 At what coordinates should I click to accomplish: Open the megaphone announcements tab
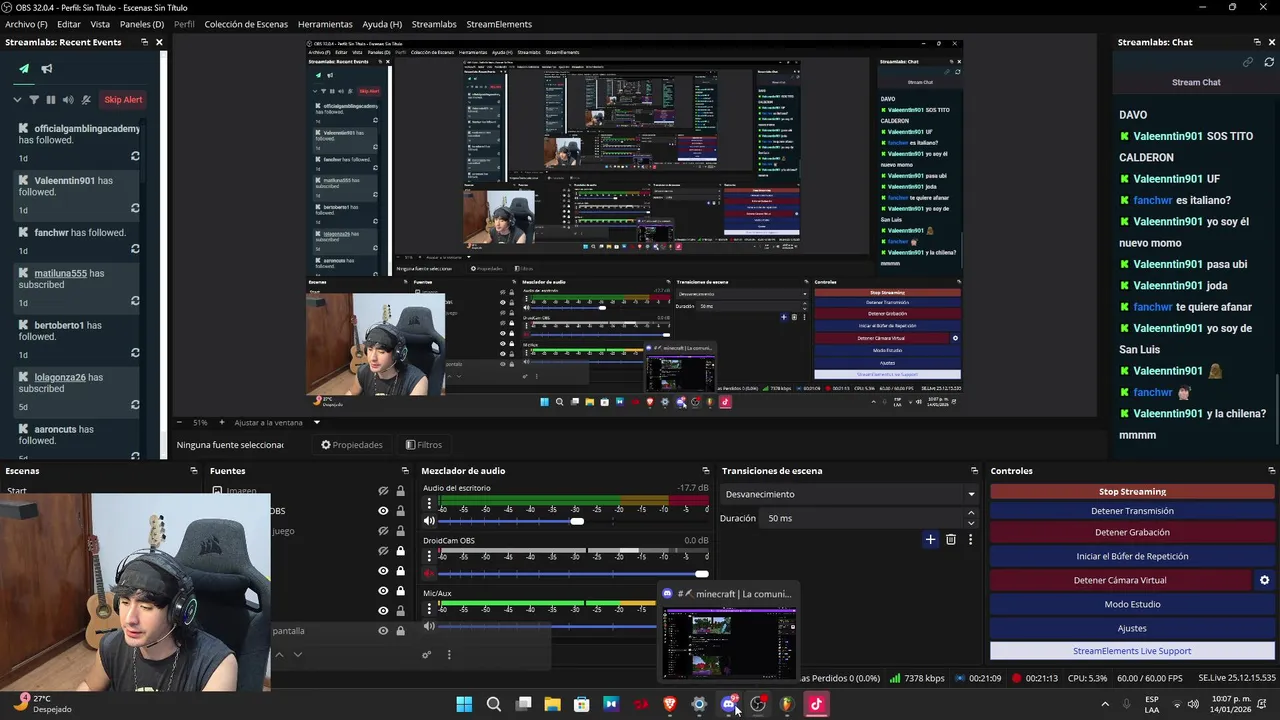pos(47,69)
